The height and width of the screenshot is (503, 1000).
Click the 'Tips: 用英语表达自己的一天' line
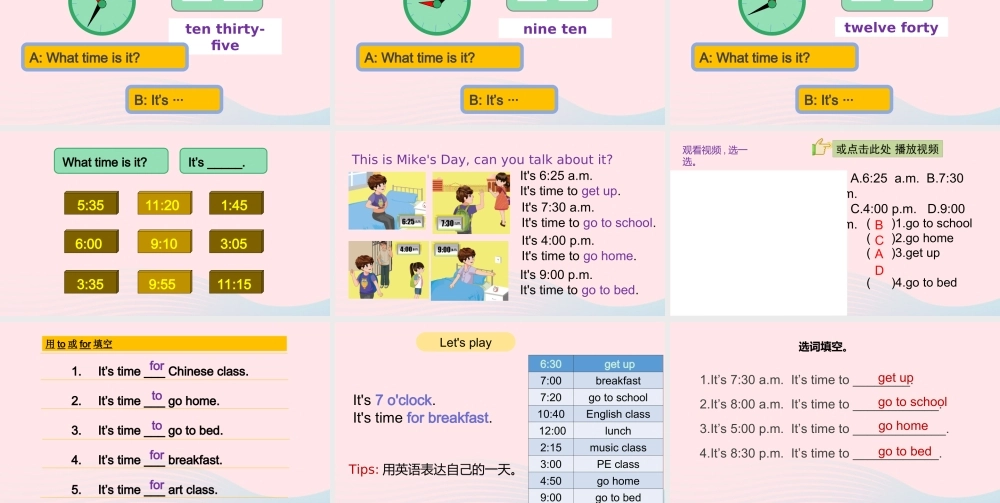(x=434, y=470)
